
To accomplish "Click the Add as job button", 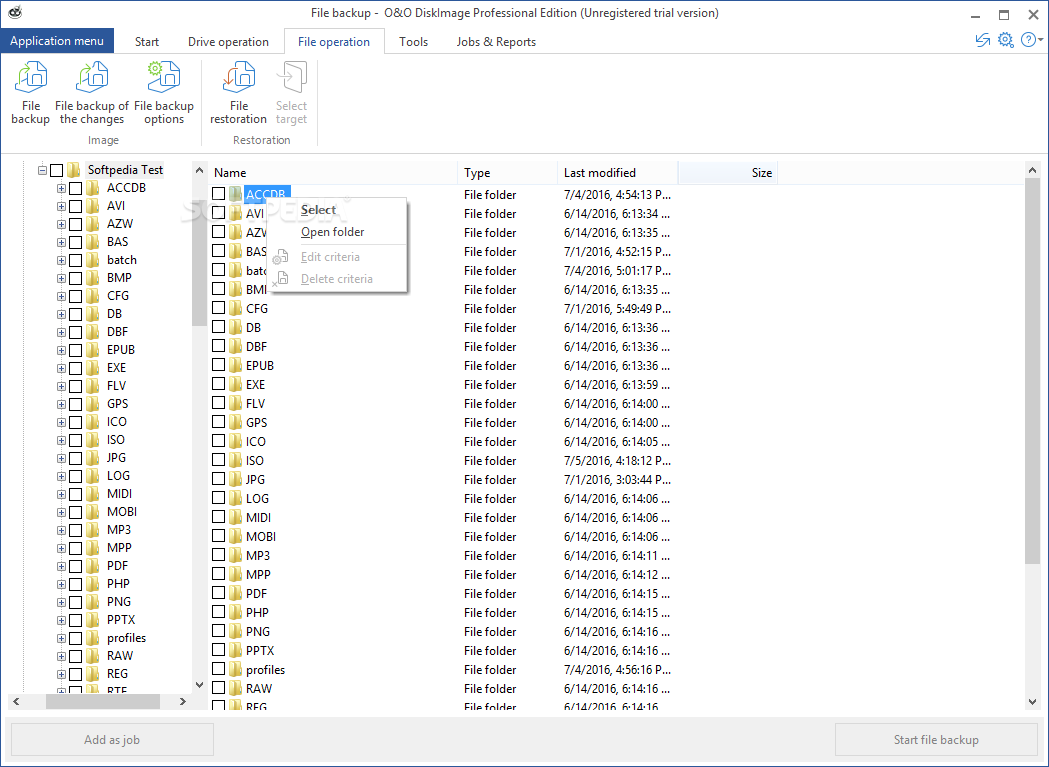I will (x=112, y=740).
